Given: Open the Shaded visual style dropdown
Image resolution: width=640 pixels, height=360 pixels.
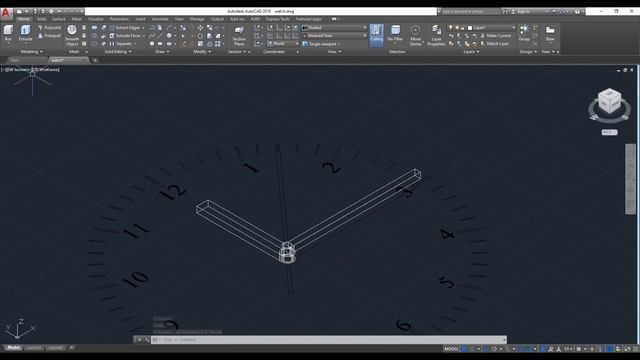Looking at the screenshot, I should (334, 28).
